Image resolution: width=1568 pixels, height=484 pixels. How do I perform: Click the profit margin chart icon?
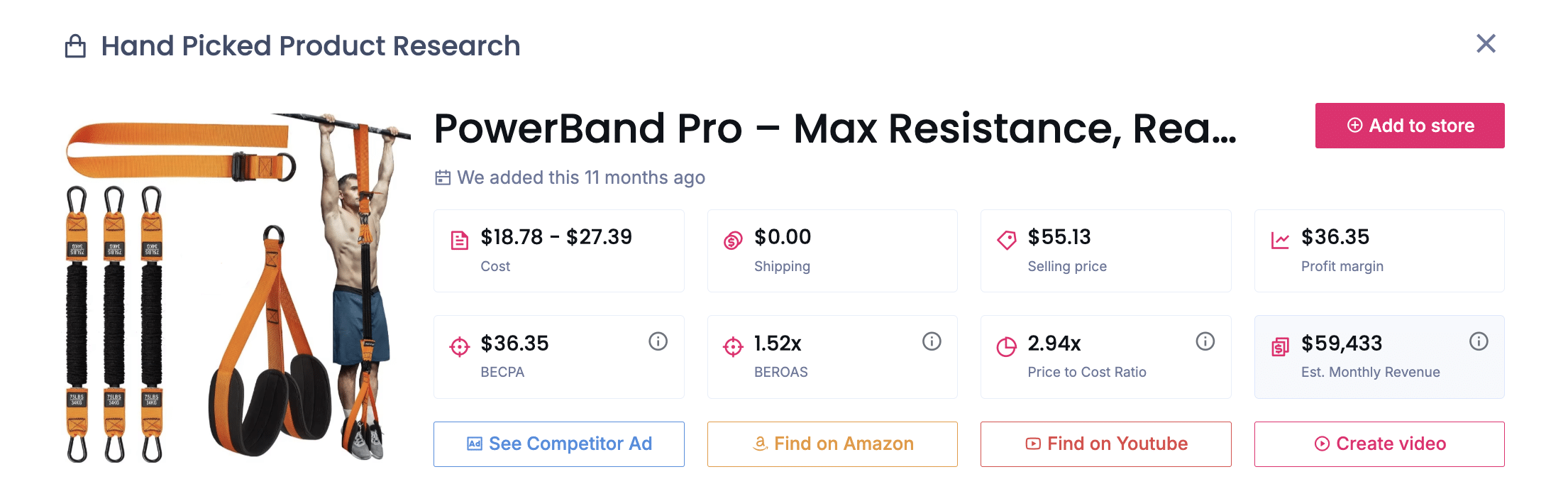pyautogui.click(x=1280, y=239)
